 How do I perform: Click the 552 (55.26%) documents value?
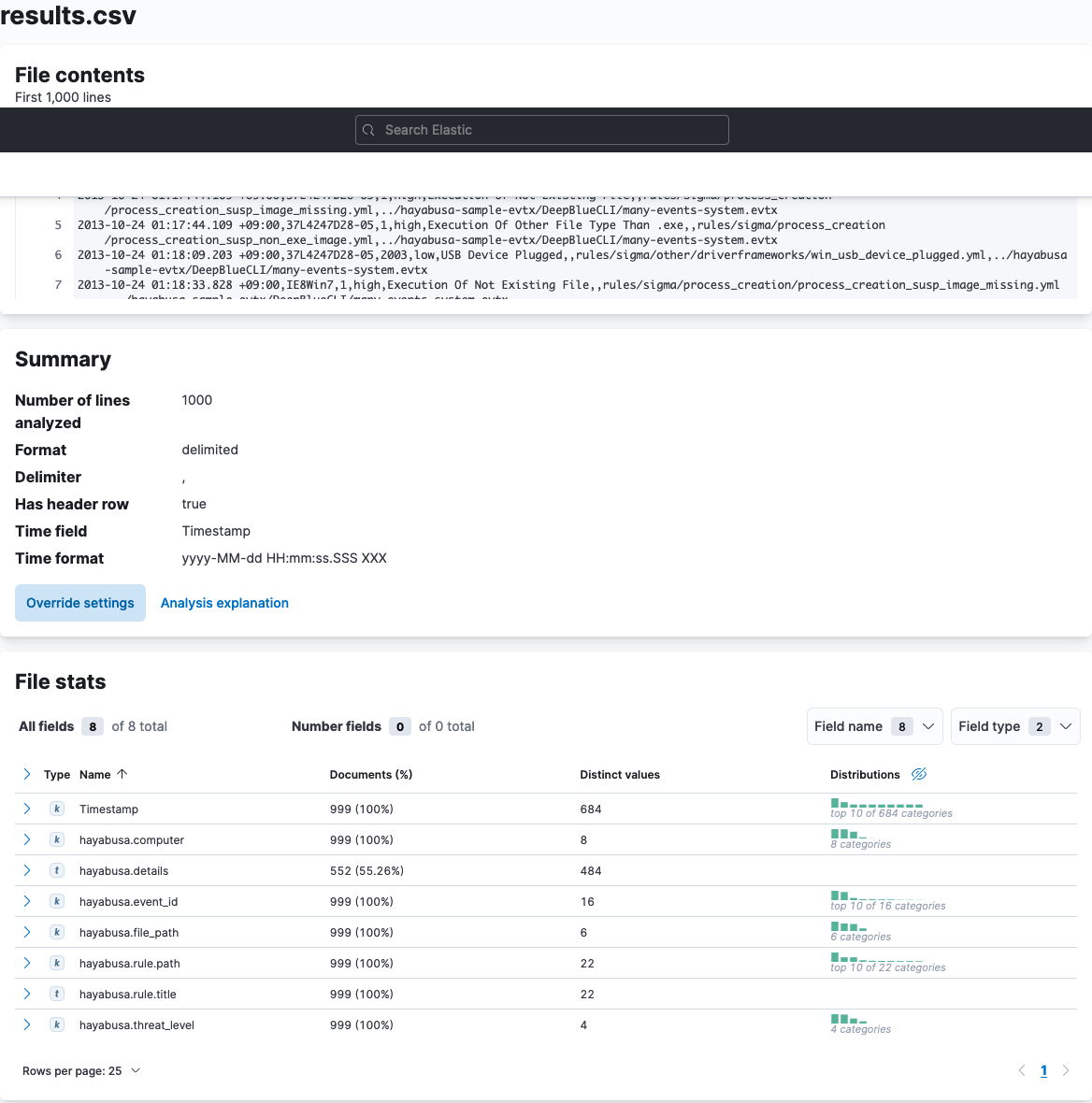(x=366, y=871)
